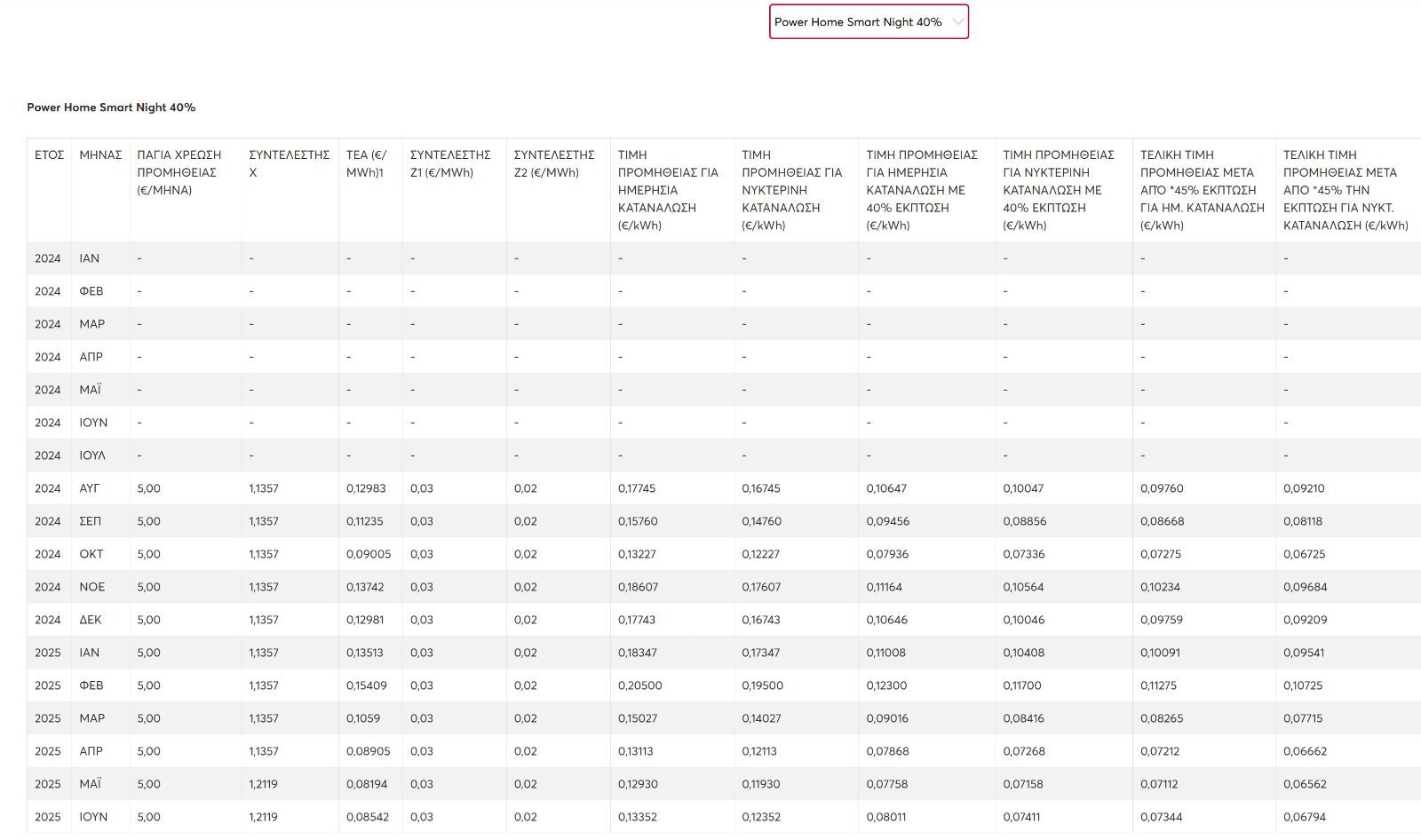Click discounted night price 0,07158
The width and height of the screenshot is (1421, 840).
tap(1023, 784)
